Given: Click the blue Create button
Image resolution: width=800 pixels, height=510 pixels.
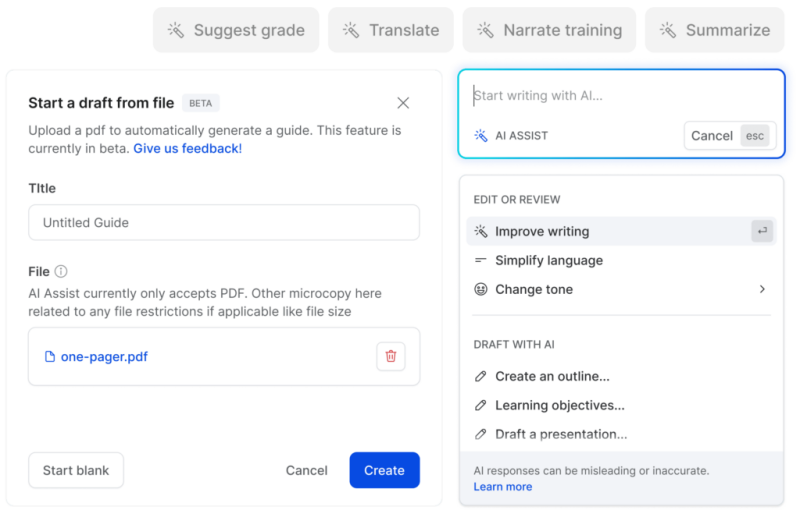Looking at the screenshot, I should pyautogui.click(x=385, y=470).
